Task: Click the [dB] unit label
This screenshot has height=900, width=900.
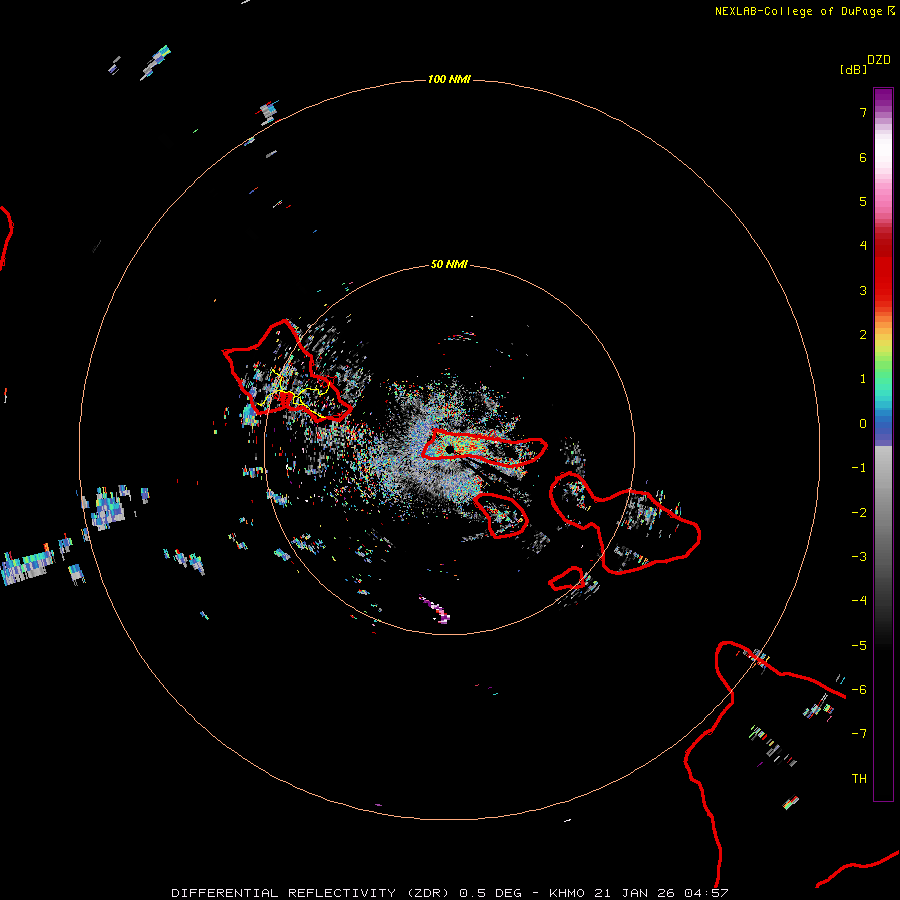Action: coord(853,69)
